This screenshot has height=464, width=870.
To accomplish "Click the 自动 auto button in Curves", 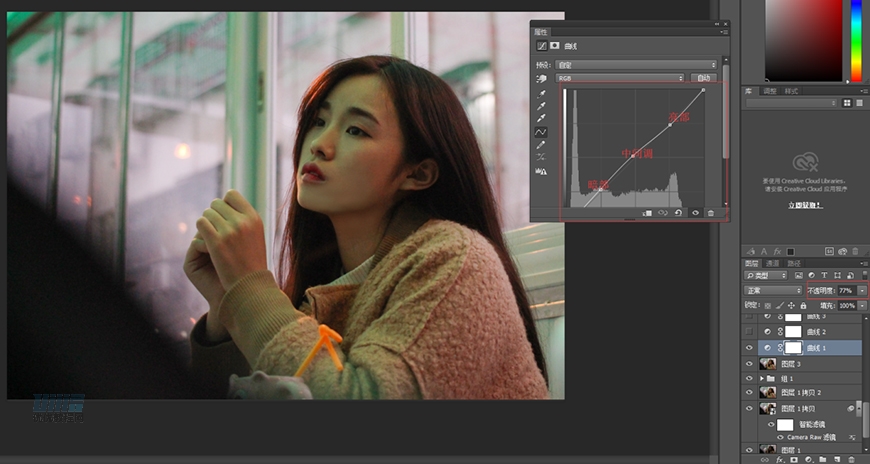I will [704, 78].
